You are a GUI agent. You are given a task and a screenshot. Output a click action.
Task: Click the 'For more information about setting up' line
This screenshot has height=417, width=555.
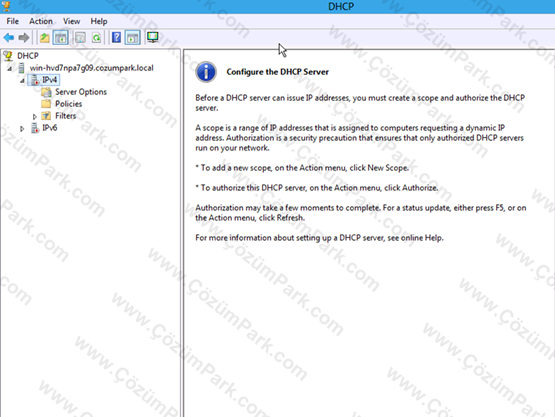coord(319,238)
